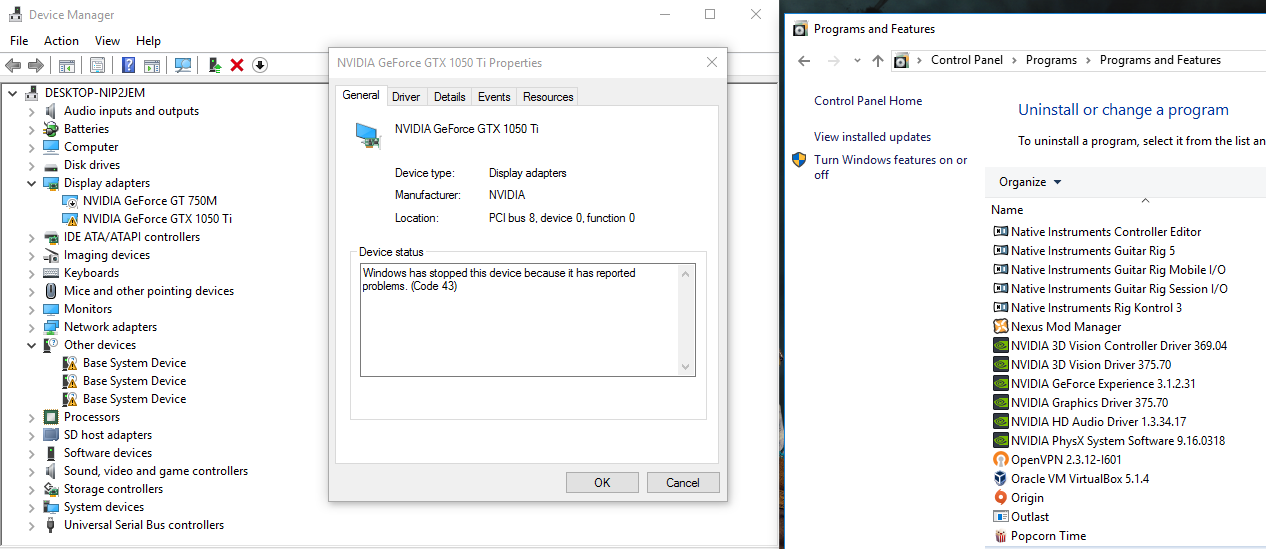Screen dimensions: 1266x549
Task: Switch to the Resources tab
Action: click(548, 97)
